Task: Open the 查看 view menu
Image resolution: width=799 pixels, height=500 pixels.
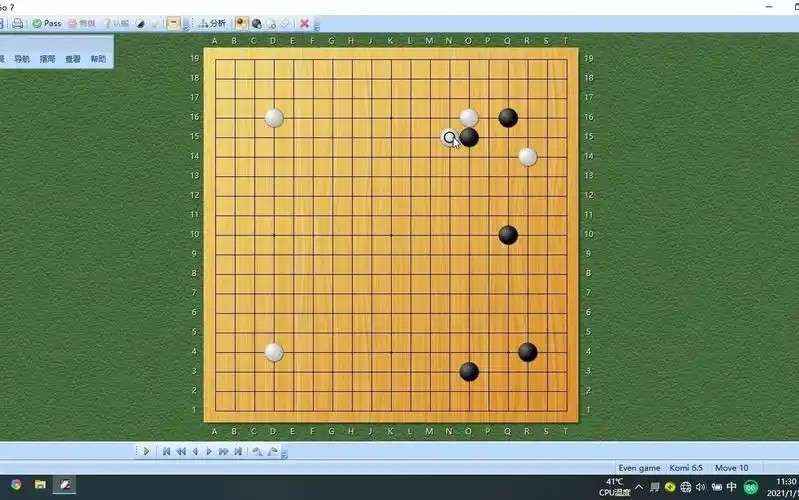Action: tap(73, 59)
